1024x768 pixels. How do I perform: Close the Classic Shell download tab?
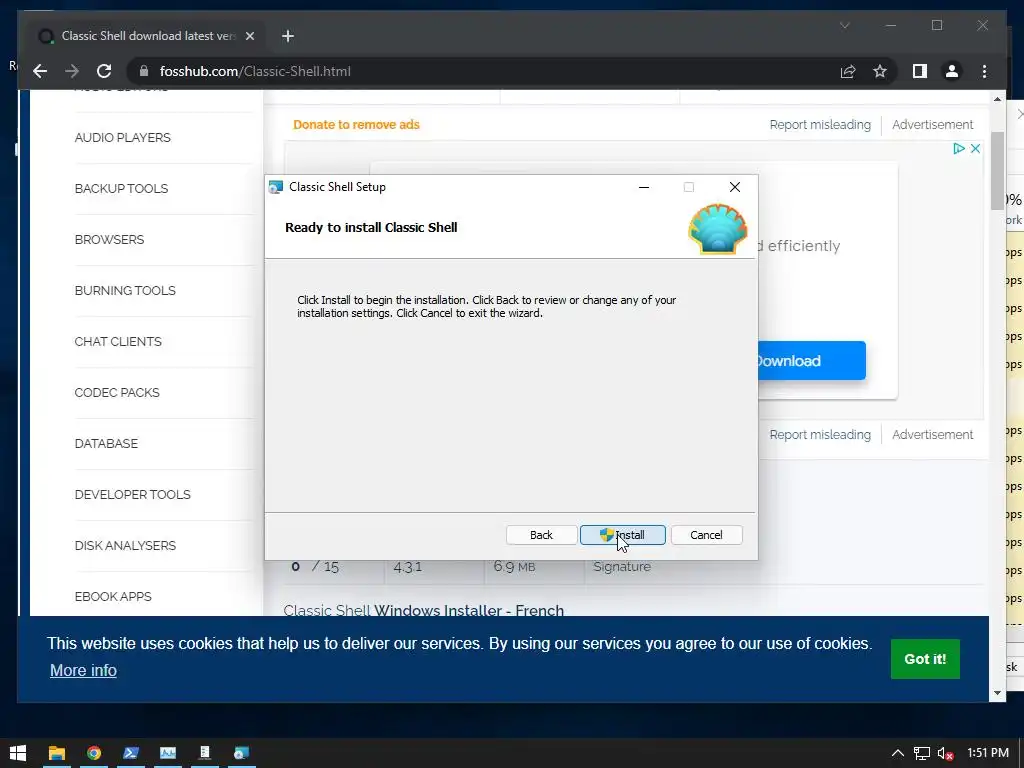point(249,36)
